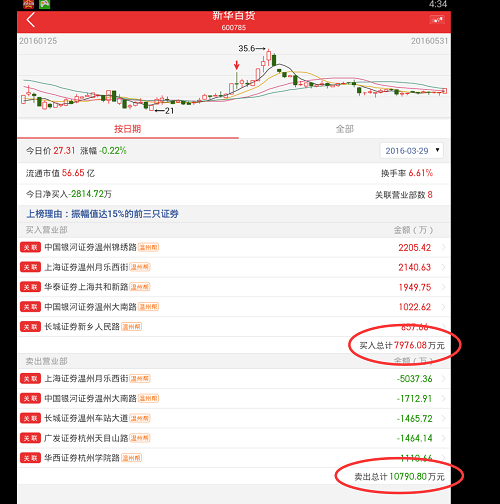Expand chevron on the -1464.14 sell row
Image resolution: width=500 pixels, height=504 pixels.
coord(444,438)
